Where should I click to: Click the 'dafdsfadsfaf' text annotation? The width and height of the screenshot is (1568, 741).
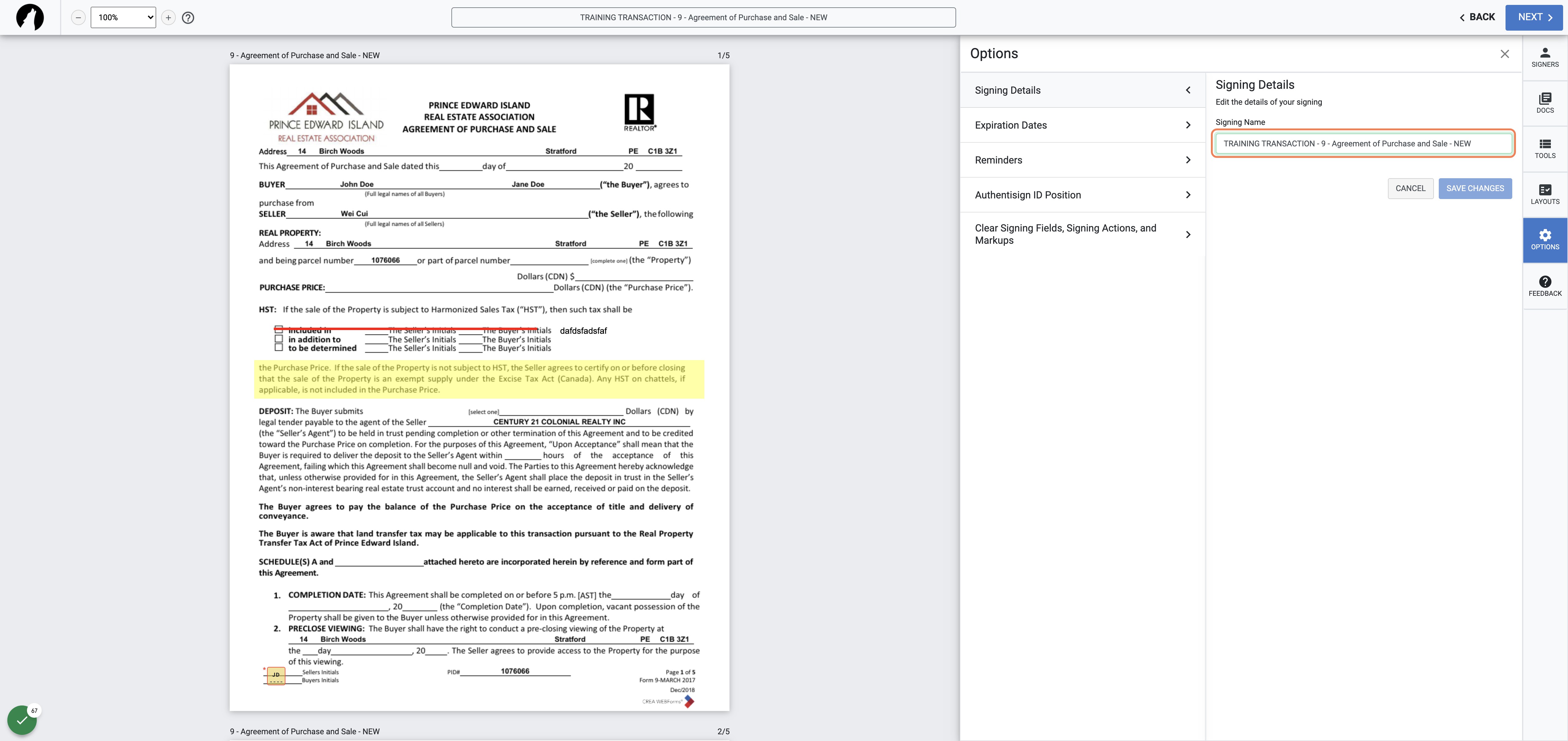click(583, 331)
